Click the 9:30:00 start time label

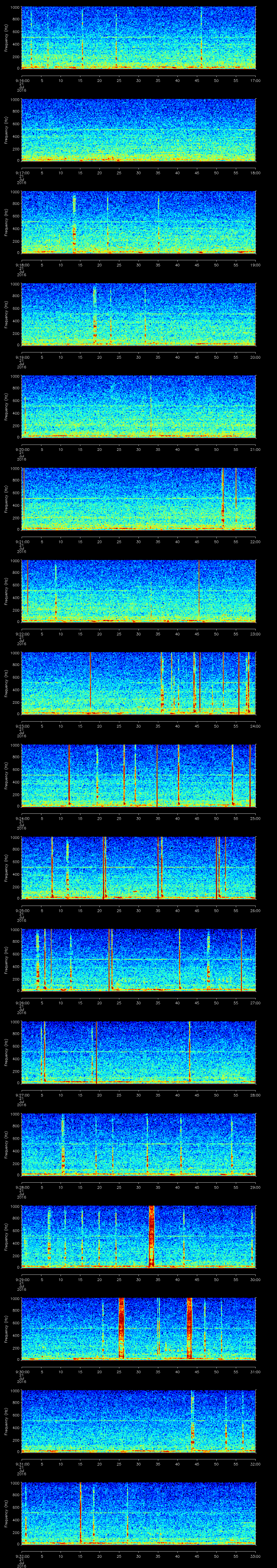pos(22,1372)
